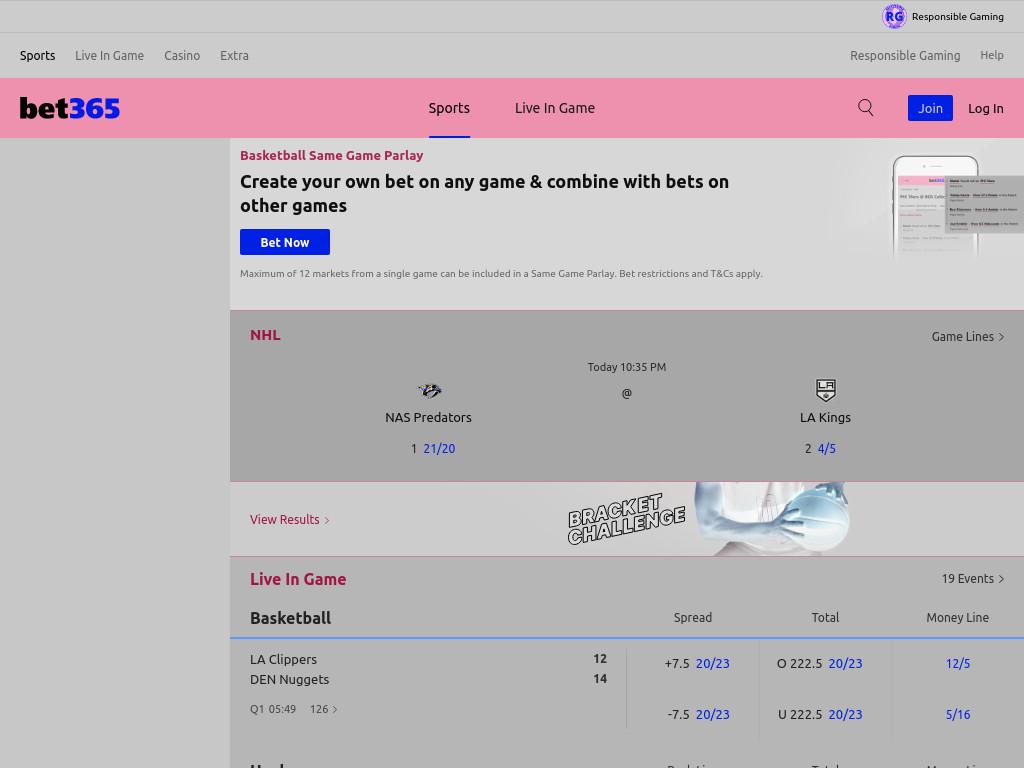Image resolution: width=1024 pixels, height=768 pixels.
Task: Click the Log In button
Action: pos(985,108)
